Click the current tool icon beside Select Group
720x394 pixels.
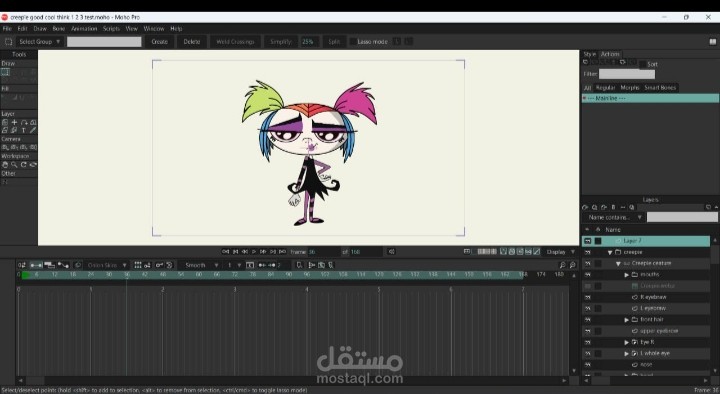coord(8,41)
